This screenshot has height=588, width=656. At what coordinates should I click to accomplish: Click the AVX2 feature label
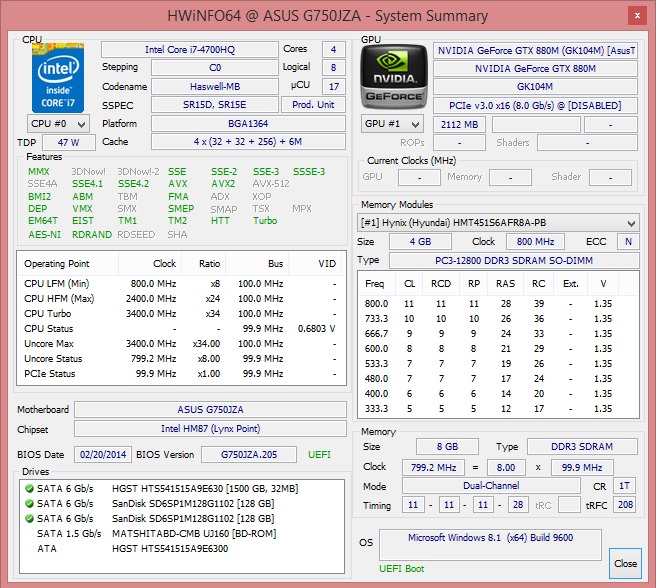(x=223, y=184)
